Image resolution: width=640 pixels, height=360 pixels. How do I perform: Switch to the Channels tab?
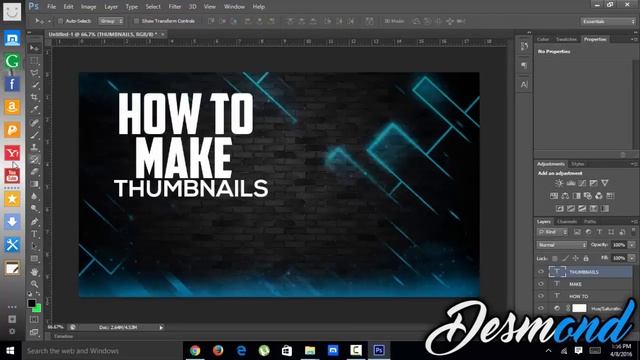[567, 222]
